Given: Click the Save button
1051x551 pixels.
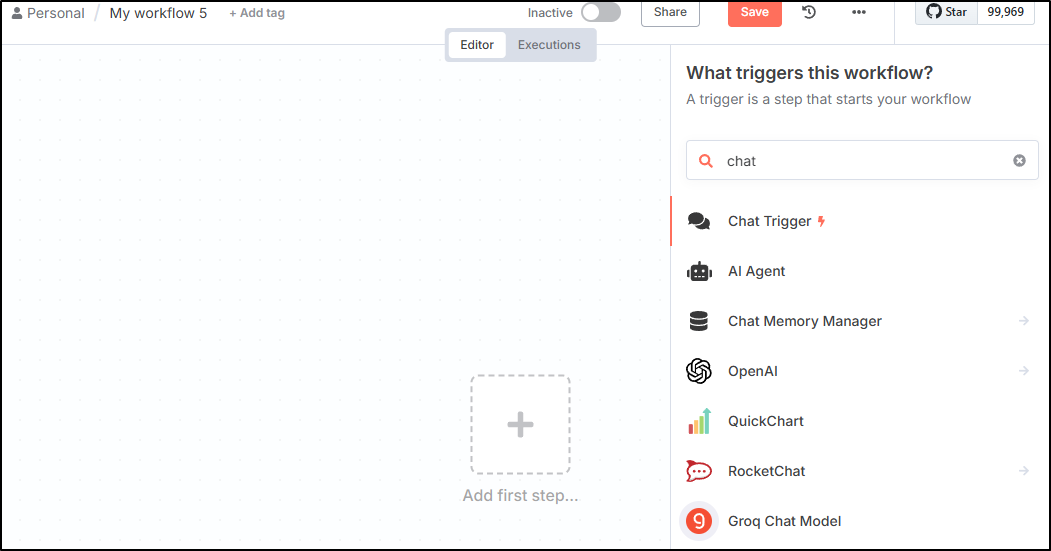Looking at the screenshot, I should pyautogui.click(x=755, y=13).
